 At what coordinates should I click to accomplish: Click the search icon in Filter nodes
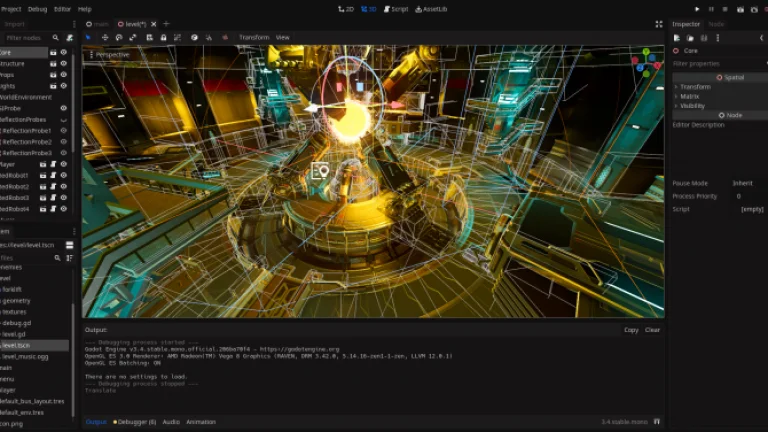(x=55, y=38)
